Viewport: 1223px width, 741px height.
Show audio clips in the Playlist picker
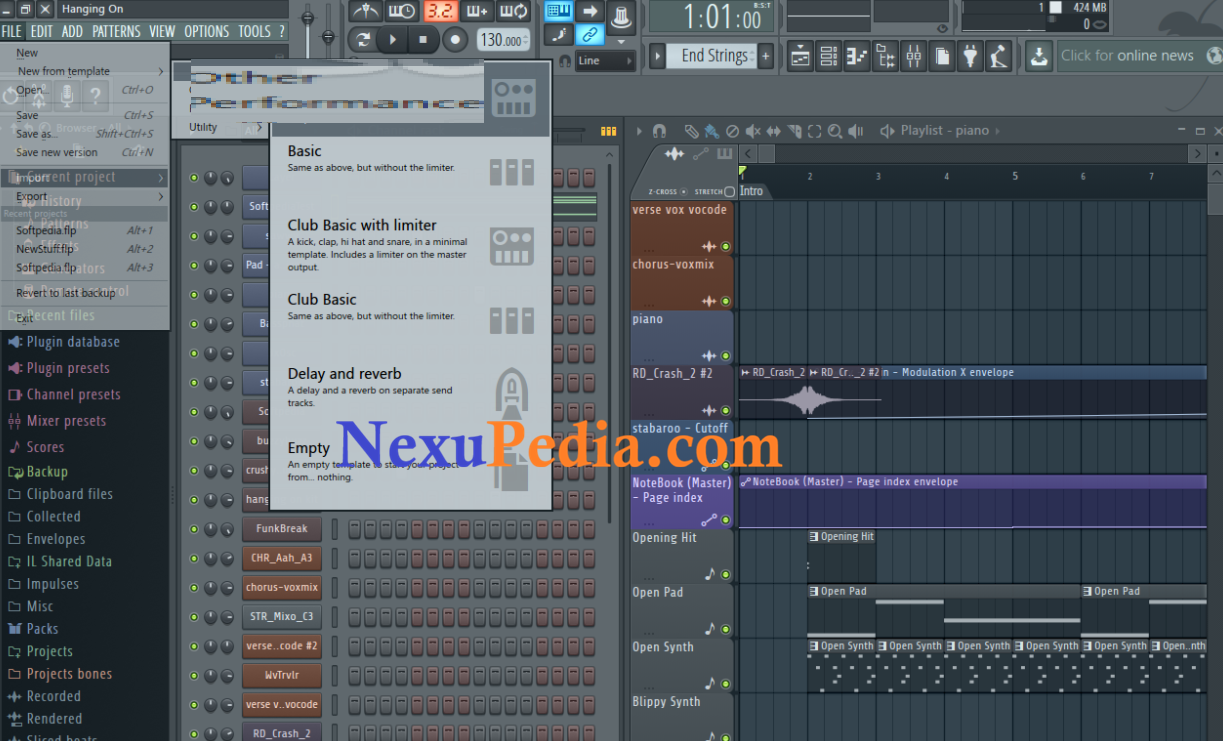[675, 153]
